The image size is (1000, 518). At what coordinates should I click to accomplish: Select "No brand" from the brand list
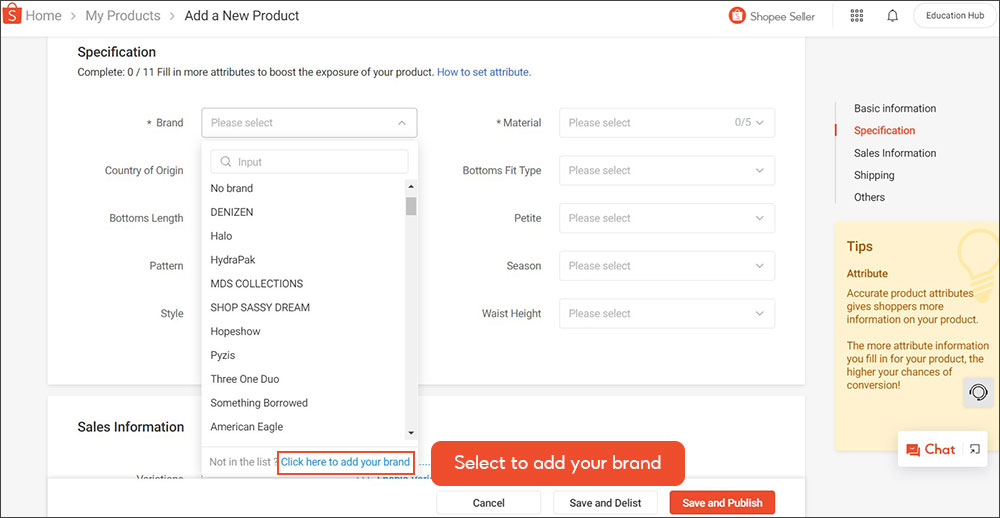click(x=232, y=188)
